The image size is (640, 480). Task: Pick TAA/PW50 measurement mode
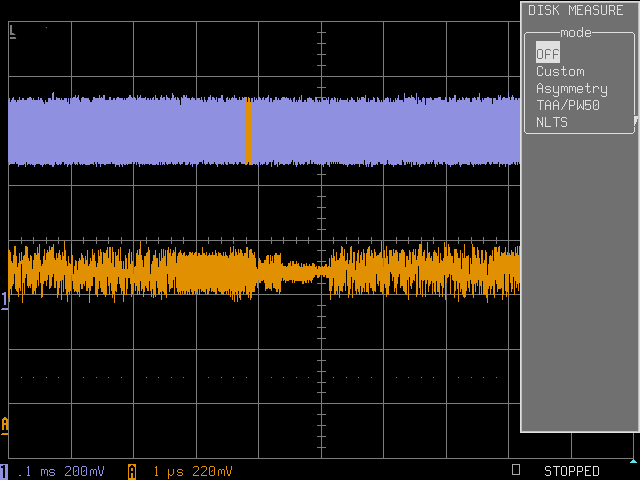567,105
